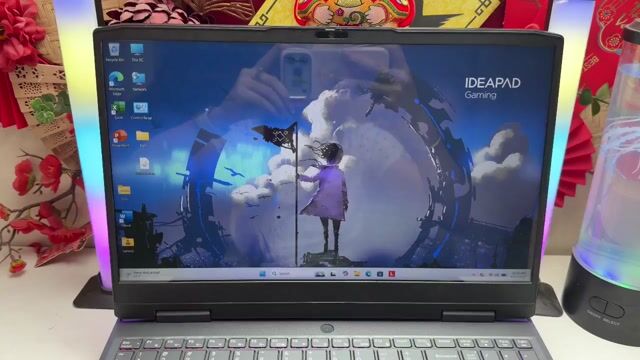The height and width of the screenshot is (360, 640).
Task: Select the Excel shortcut on desktop
Action: pyautogui.click(x=119, y=110)
